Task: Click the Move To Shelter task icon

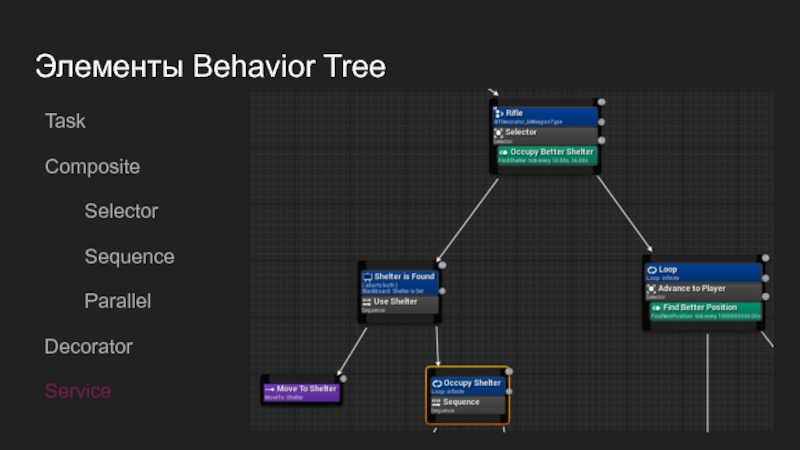Action: [x=269, y=389]
